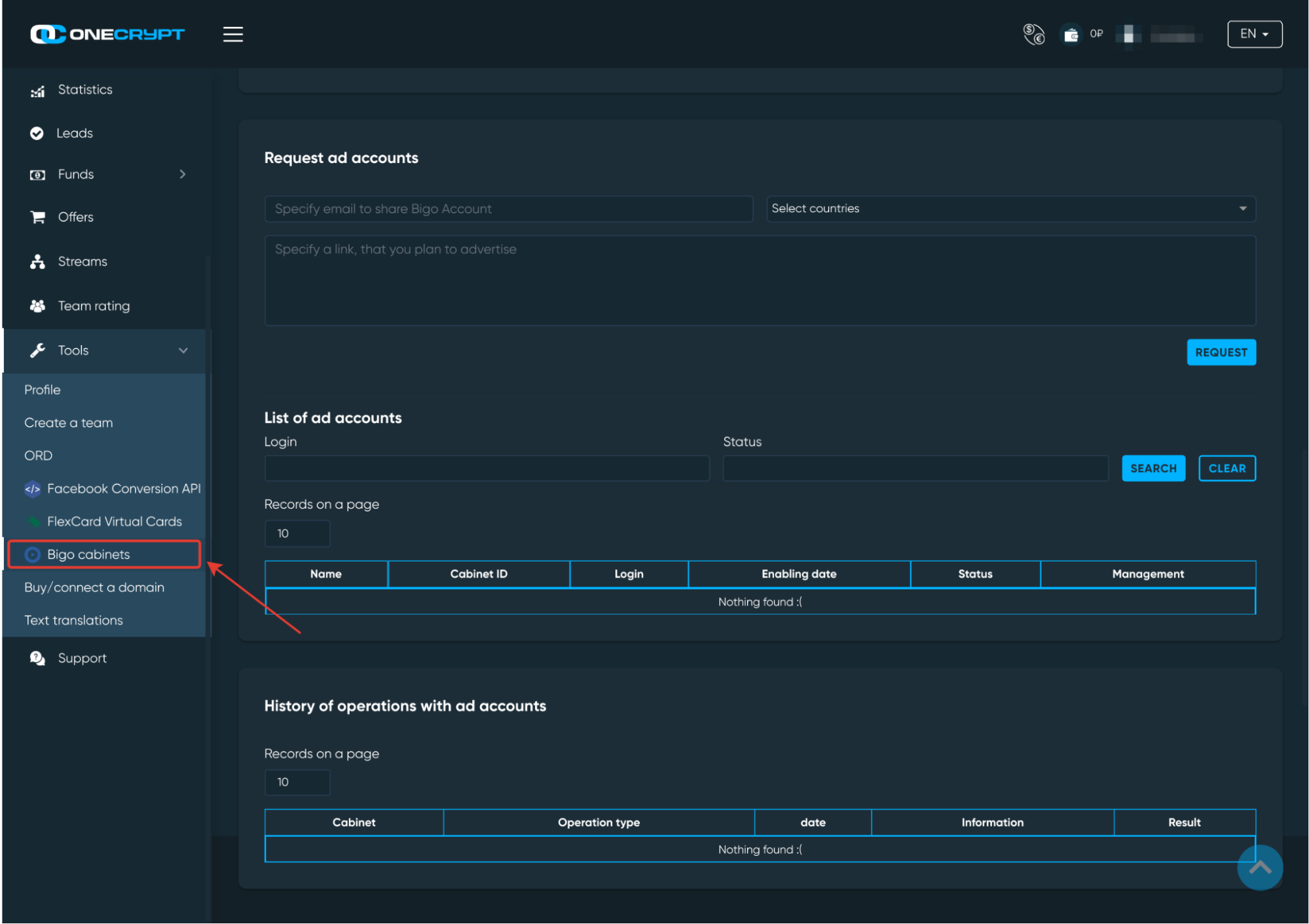Click the Enabling date column header

pos(799,574)
